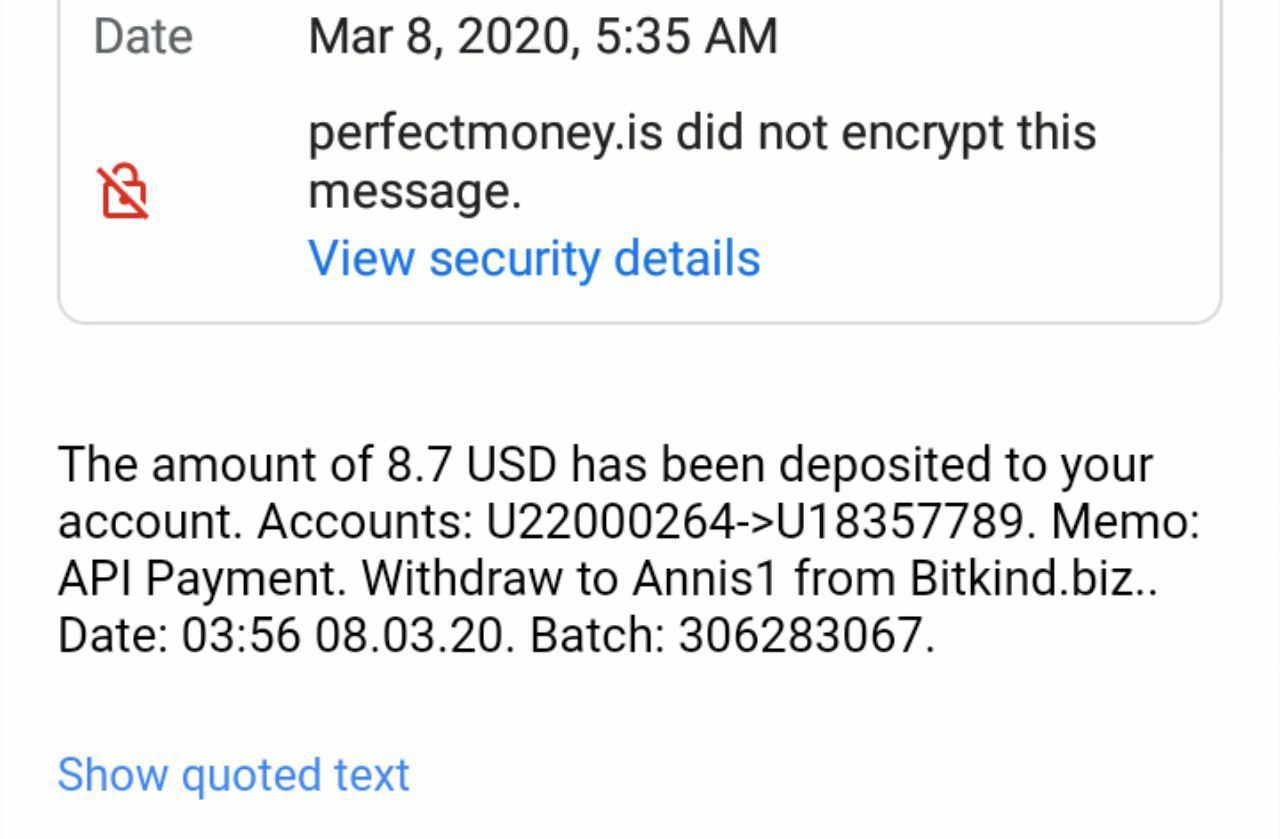Click the Bitkind.biz text in message
Image resolution: width=1280 pixels, height=839 pixels.
coord(1033,577)
